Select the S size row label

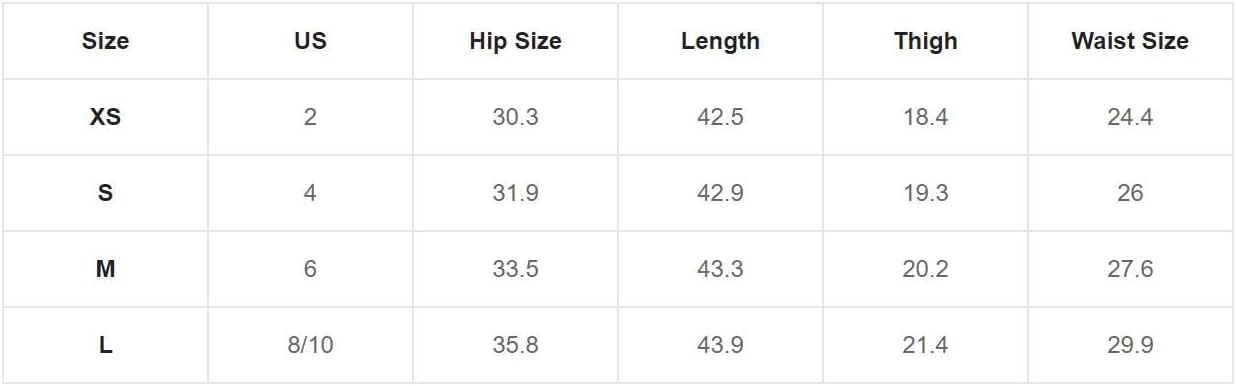pyautogui.click(x=105, y=193)
